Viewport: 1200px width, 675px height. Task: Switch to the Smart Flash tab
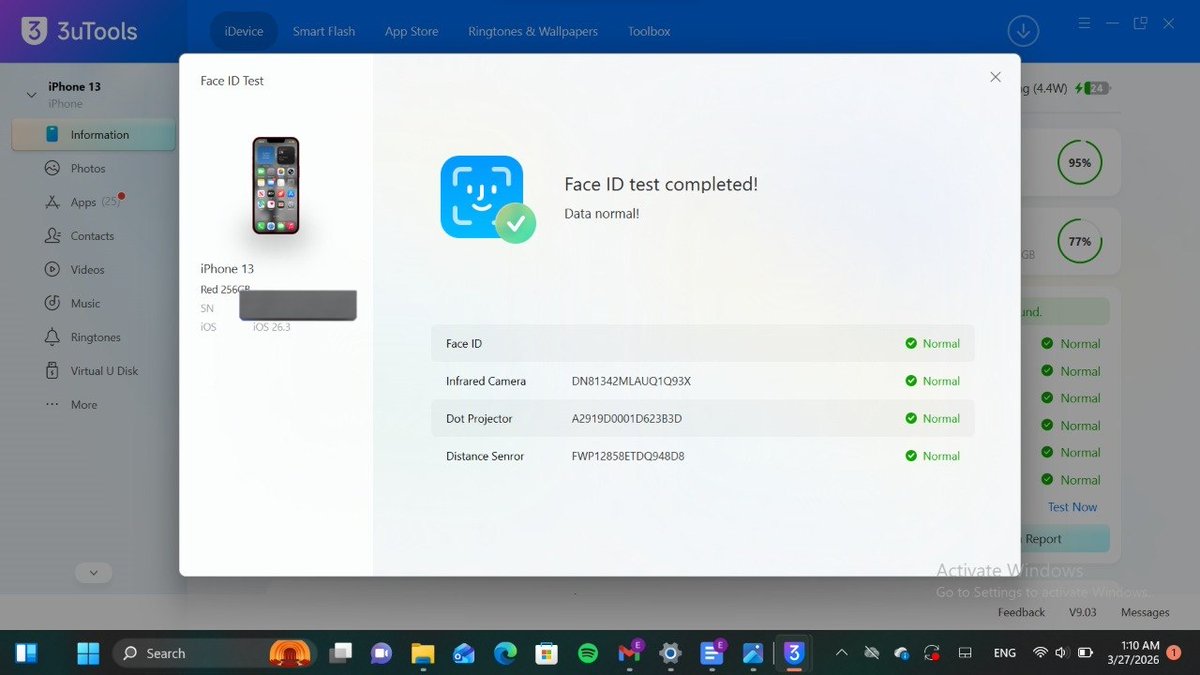[324, 31]
